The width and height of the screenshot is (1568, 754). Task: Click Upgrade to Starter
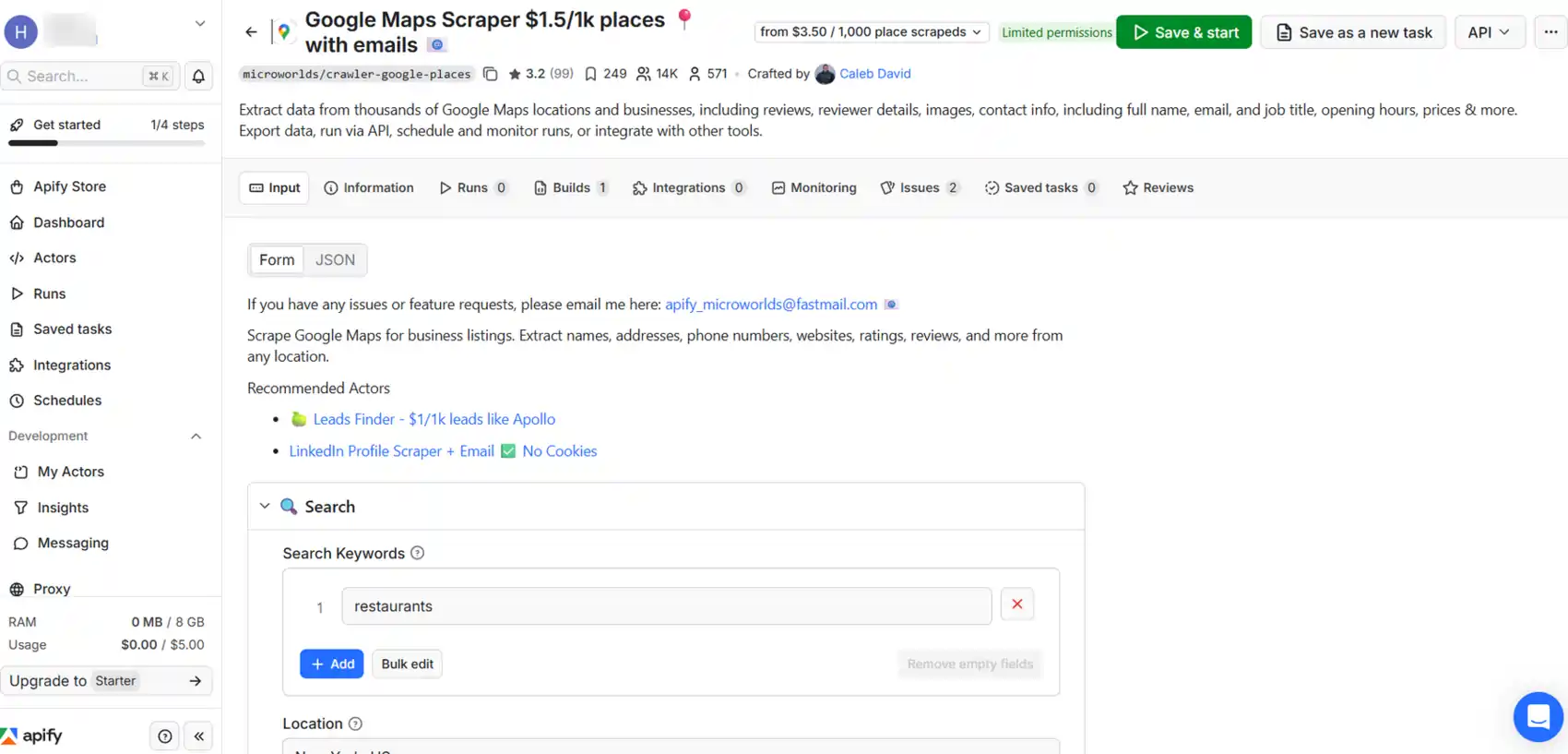point(106,681)
